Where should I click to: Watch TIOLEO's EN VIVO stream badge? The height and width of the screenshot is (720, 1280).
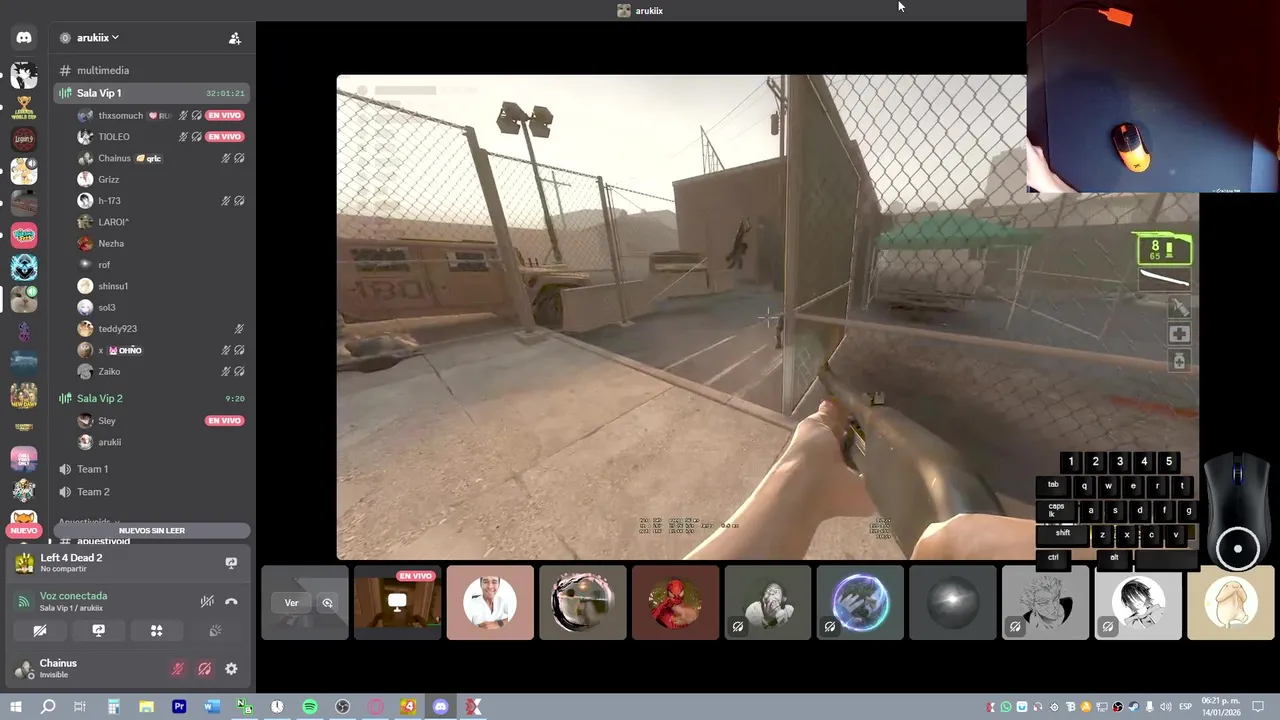pyautogui.click(x=225, y=137)
